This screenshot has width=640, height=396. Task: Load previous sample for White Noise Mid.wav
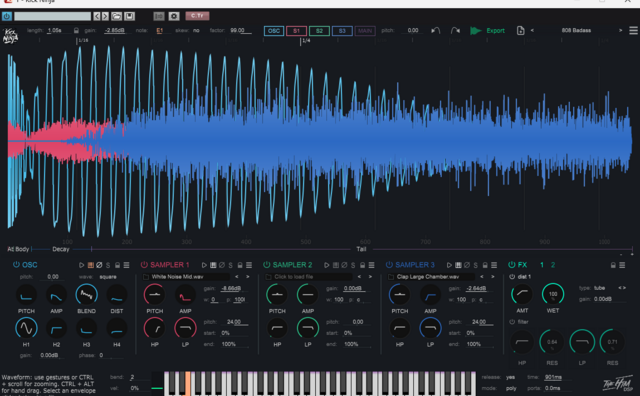237,277
